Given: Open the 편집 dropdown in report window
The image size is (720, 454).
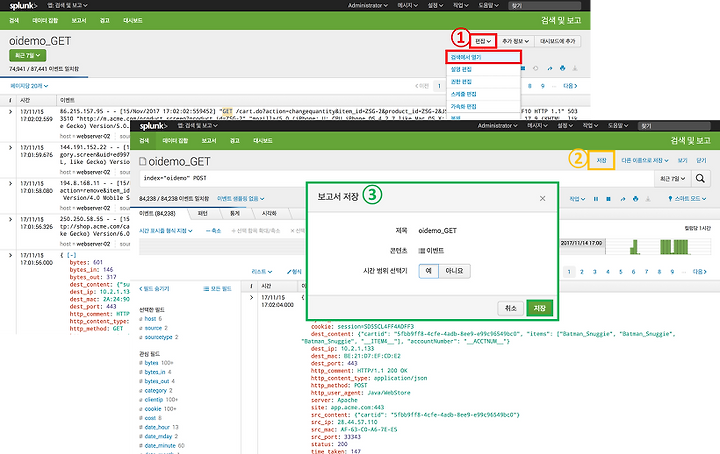Looking at the screenshot, I should click(x=483, y=41).
